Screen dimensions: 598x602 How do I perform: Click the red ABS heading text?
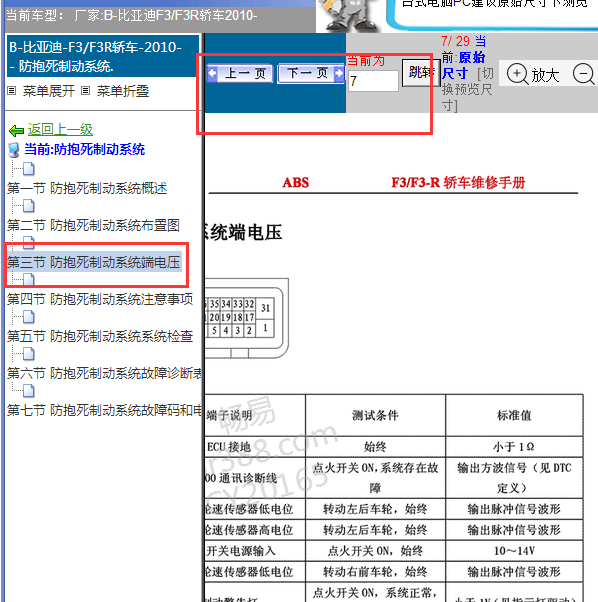pos(296,182)
